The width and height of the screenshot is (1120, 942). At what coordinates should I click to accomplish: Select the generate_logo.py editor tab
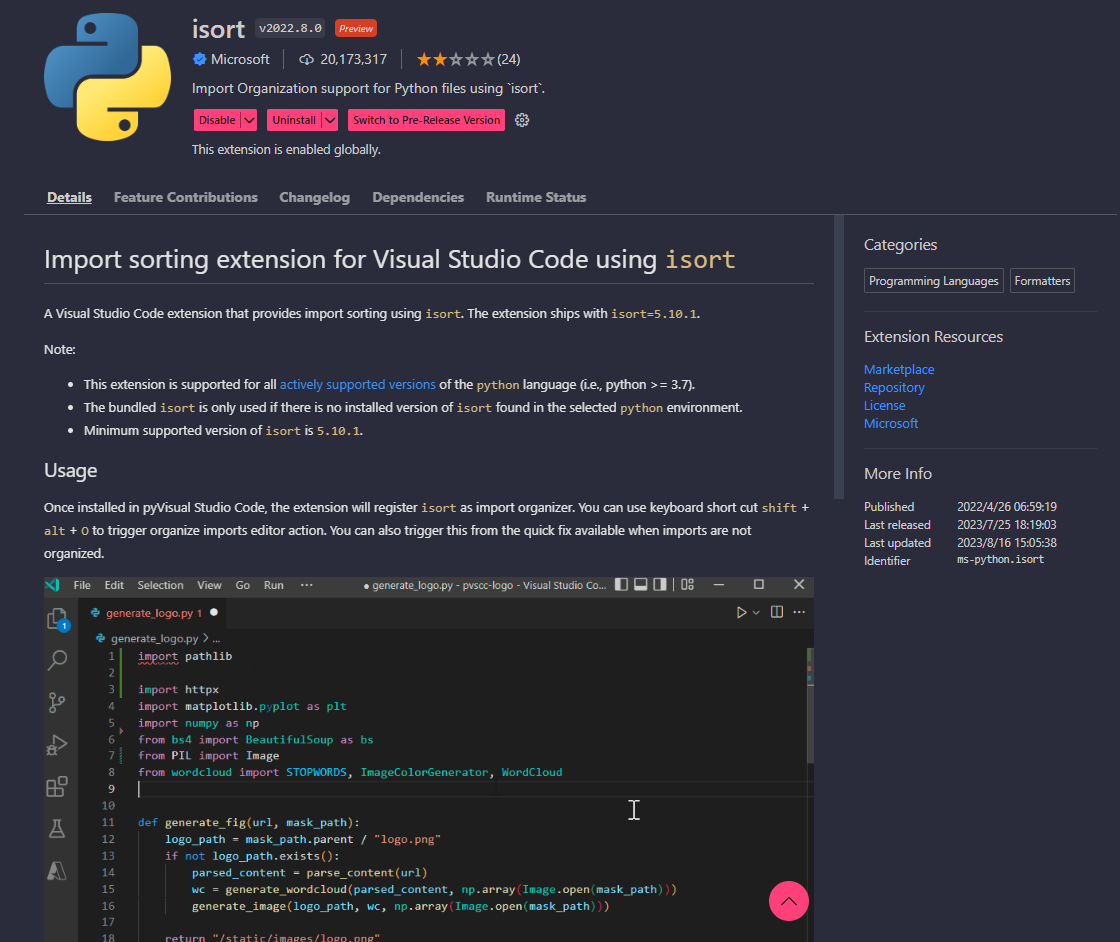coord(153,613)
